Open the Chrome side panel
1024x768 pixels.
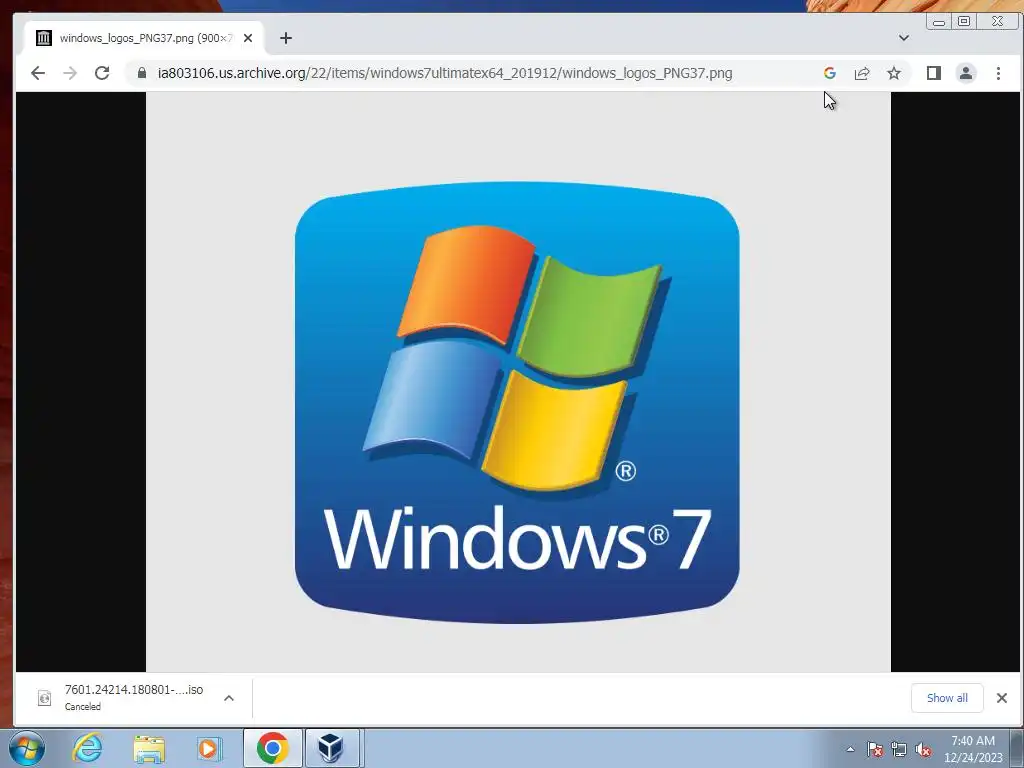pyautogui.click(x=934, y=73)
